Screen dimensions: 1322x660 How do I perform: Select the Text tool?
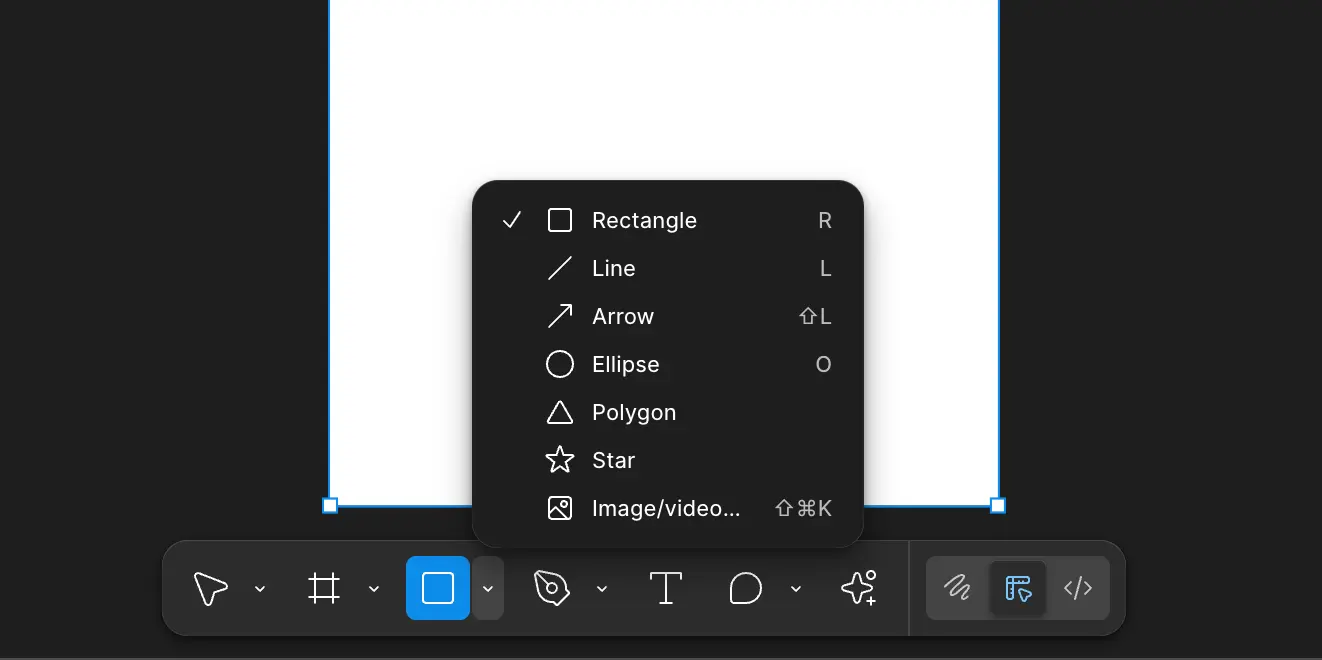click(x=666, y=588)
